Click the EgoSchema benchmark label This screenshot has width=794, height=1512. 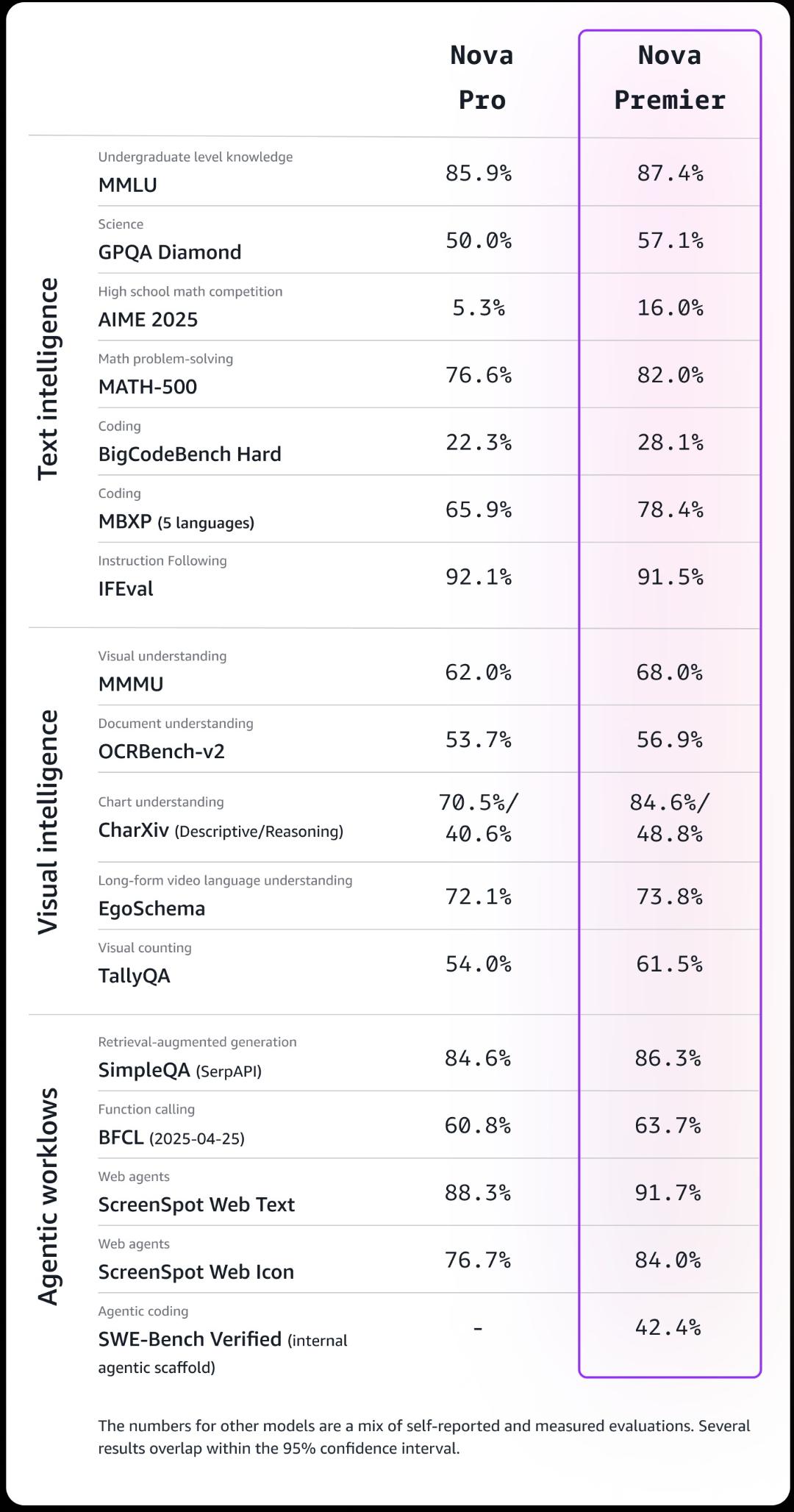[x=152, y=909]
